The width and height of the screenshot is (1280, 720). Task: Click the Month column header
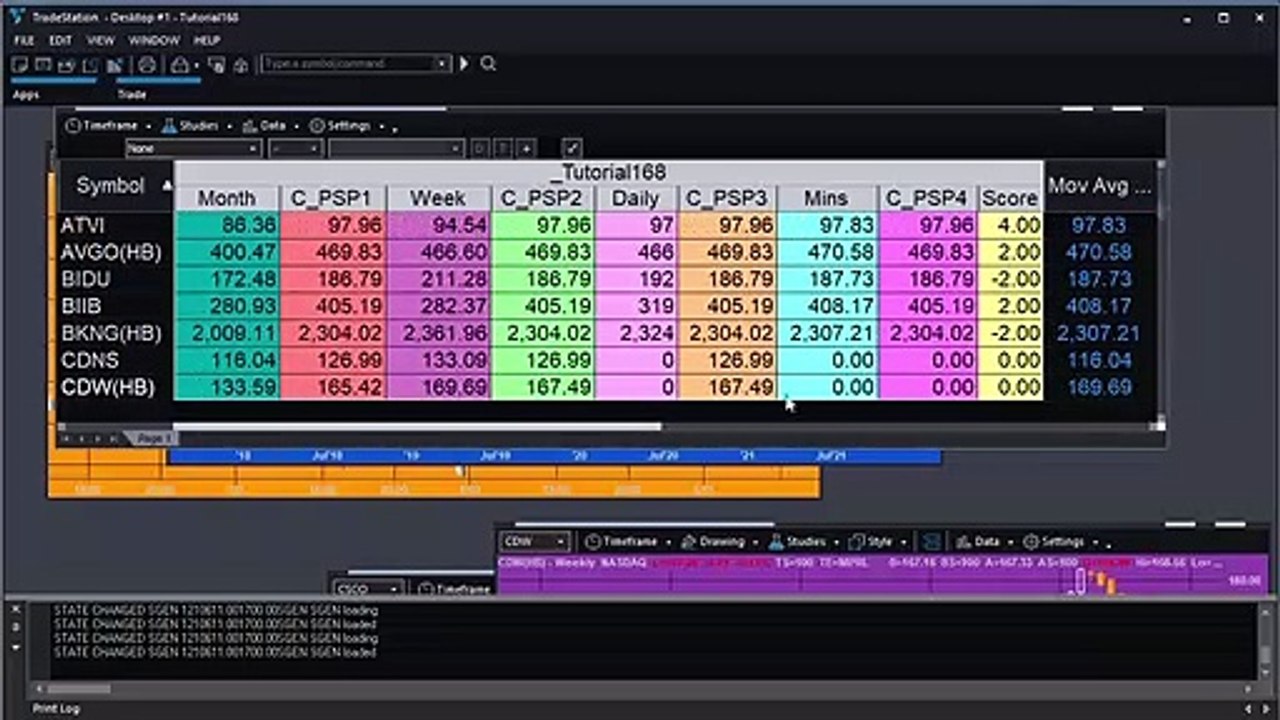pos(226,198)
